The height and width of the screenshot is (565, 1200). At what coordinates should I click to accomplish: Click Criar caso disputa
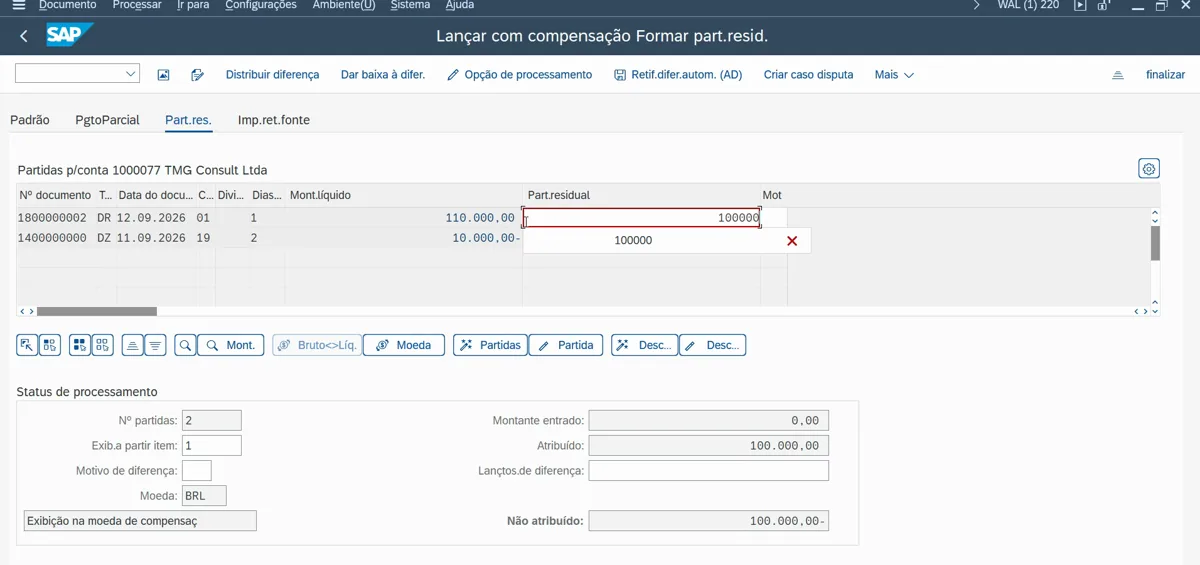(x=808, y=75)
